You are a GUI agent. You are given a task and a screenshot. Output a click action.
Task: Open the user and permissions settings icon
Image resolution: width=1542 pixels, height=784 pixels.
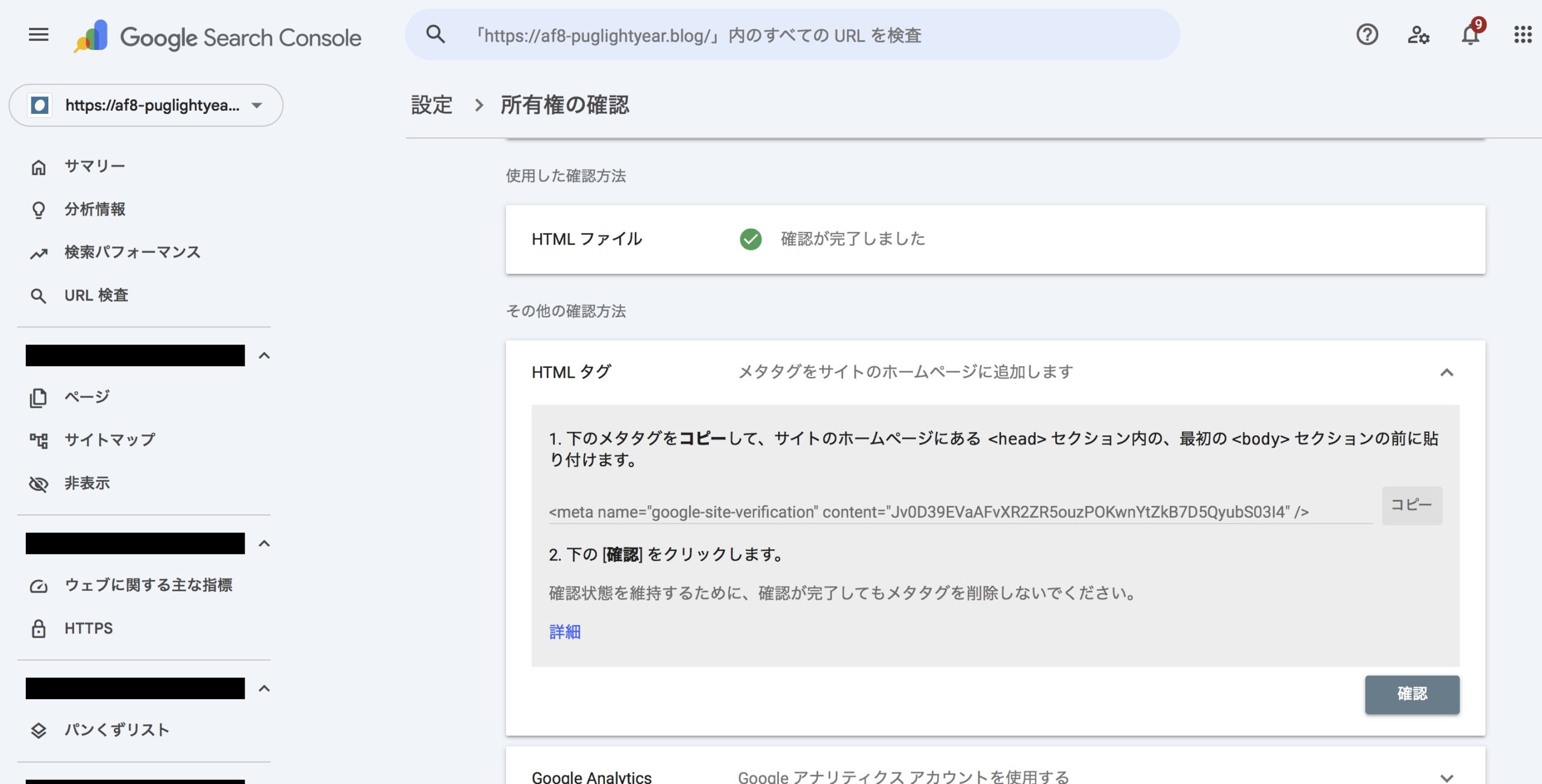[1419, 35]
